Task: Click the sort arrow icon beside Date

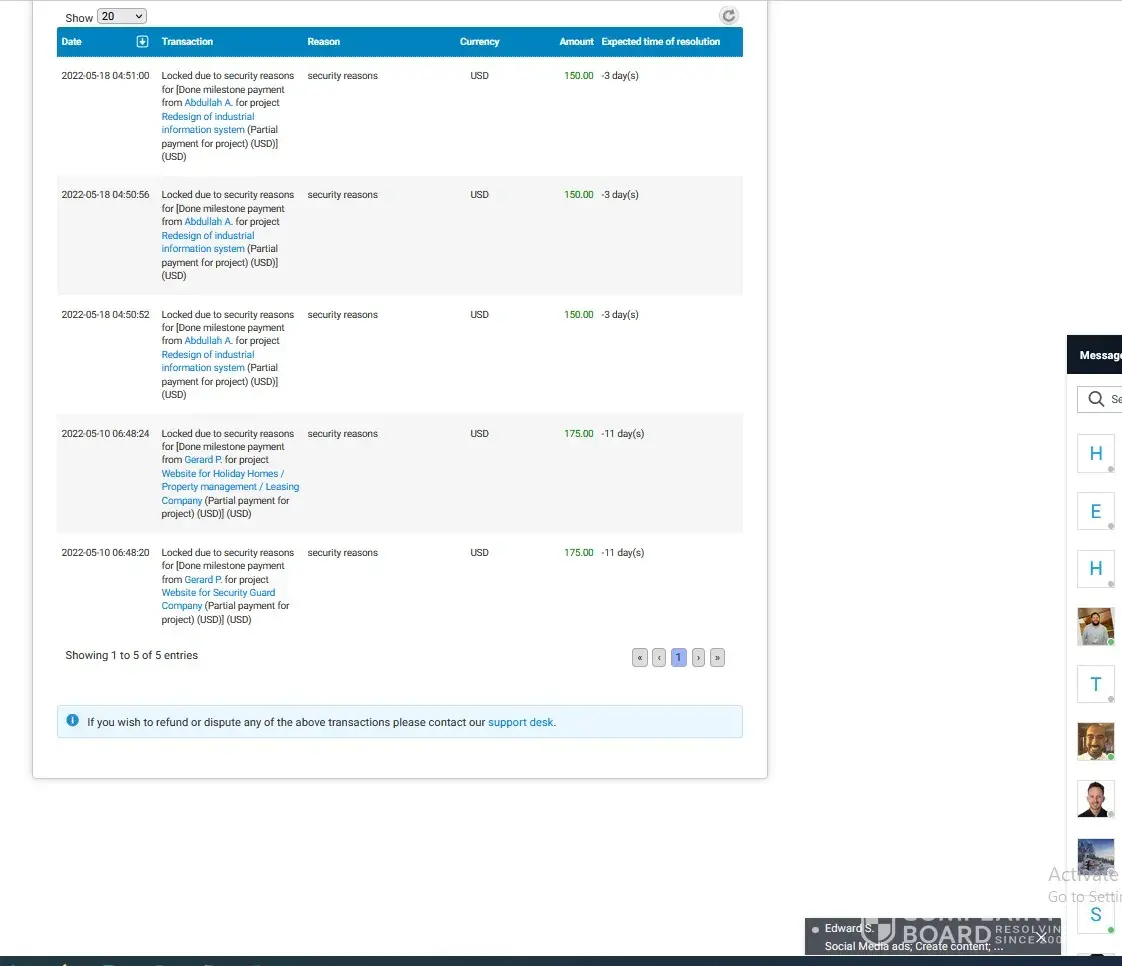Action: (x=142, y=42)
